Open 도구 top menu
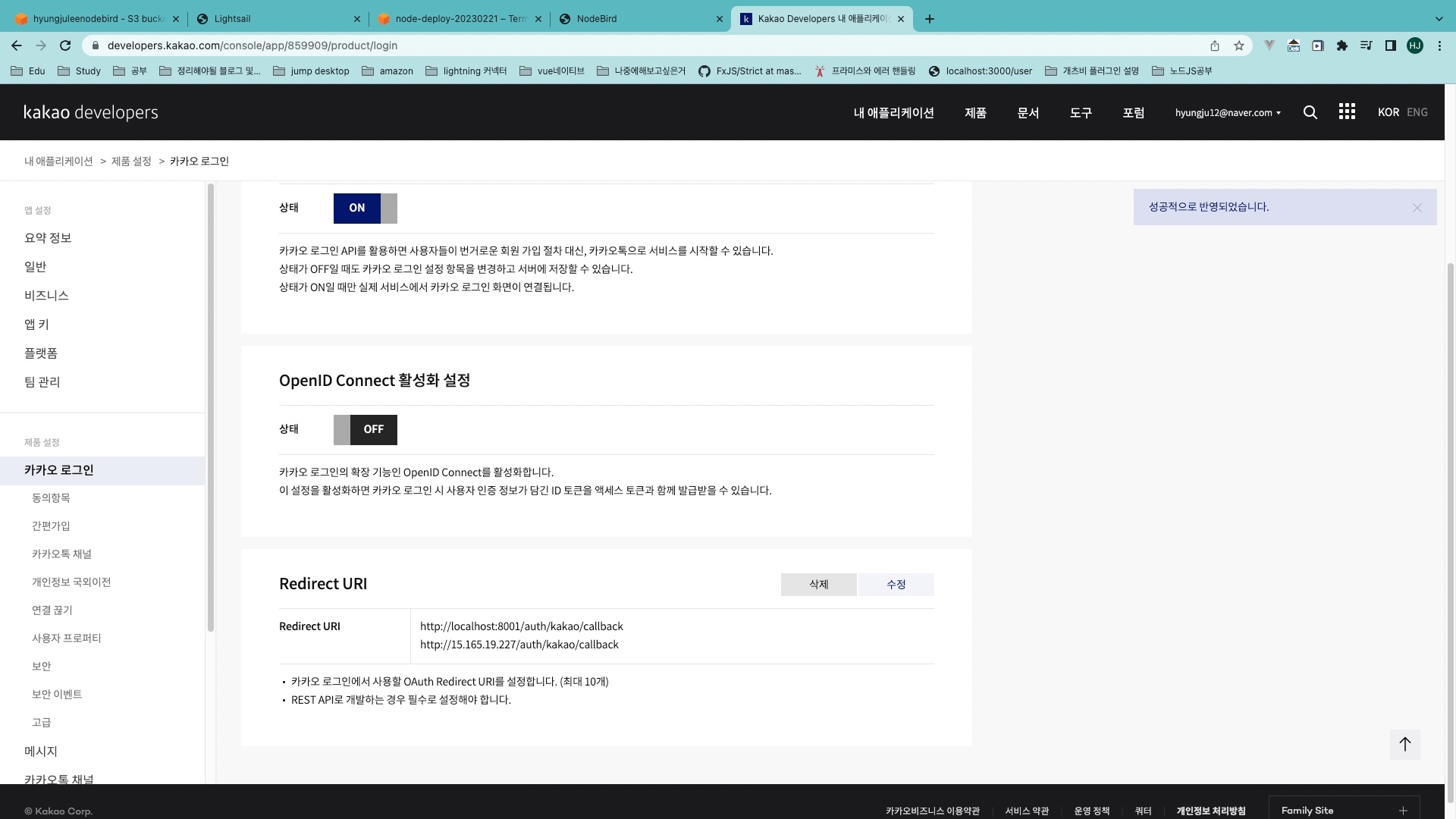Screen dimensions: 1456x819 click(1081, 113)
